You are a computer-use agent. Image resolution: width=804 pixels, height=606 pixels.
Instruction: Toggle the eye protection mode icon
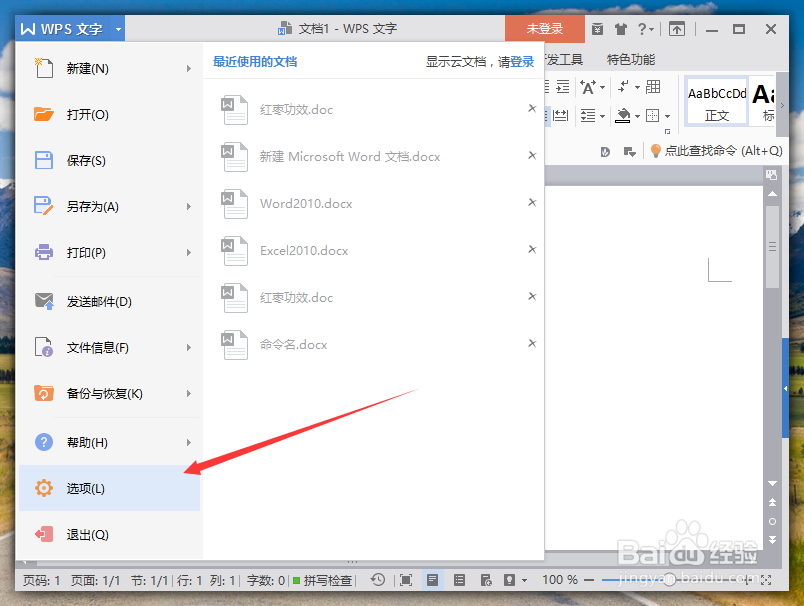(x=509, y=580)
